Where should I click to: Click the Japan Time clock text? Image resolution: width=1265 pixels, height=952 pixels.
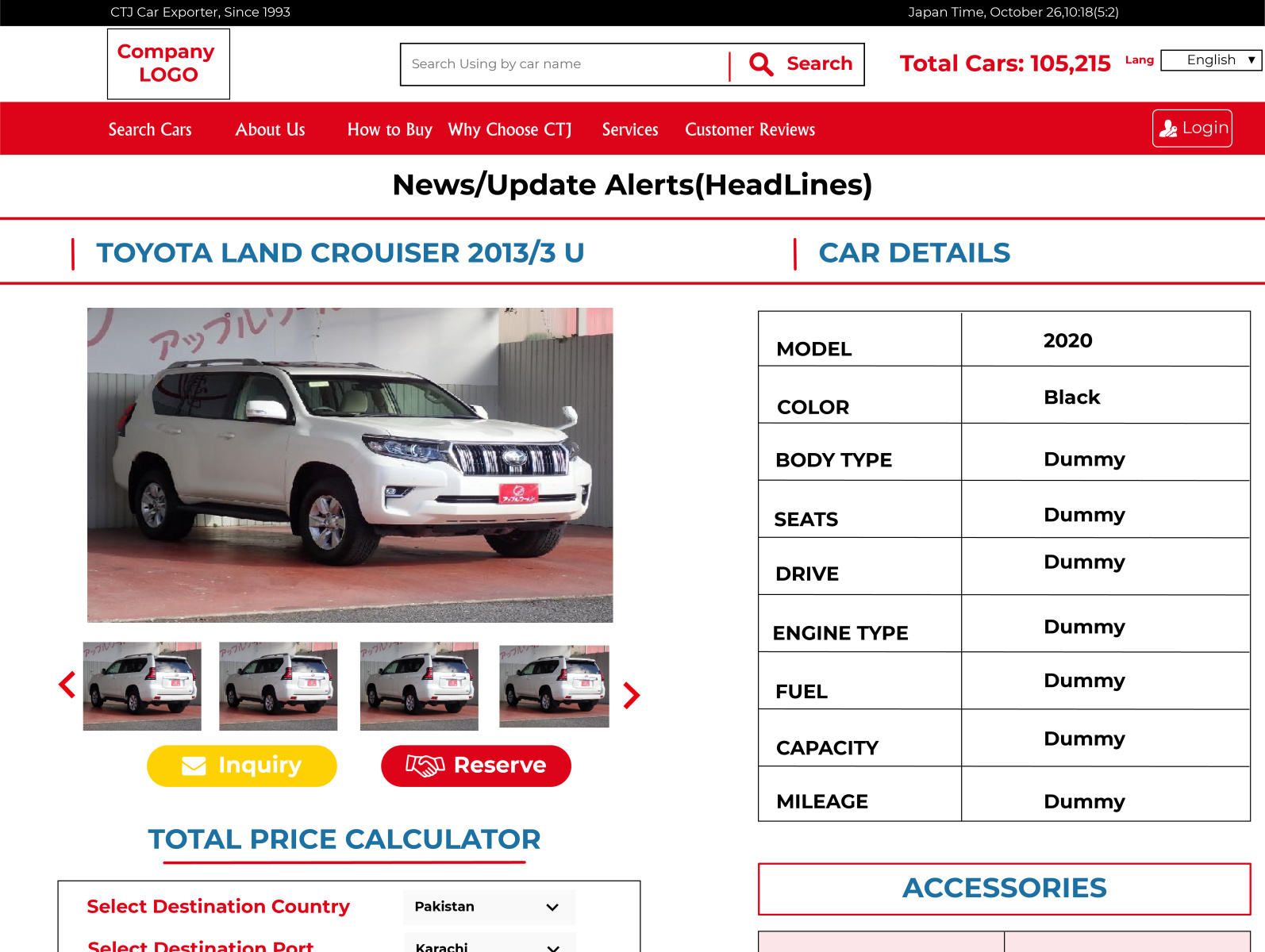1013,13
